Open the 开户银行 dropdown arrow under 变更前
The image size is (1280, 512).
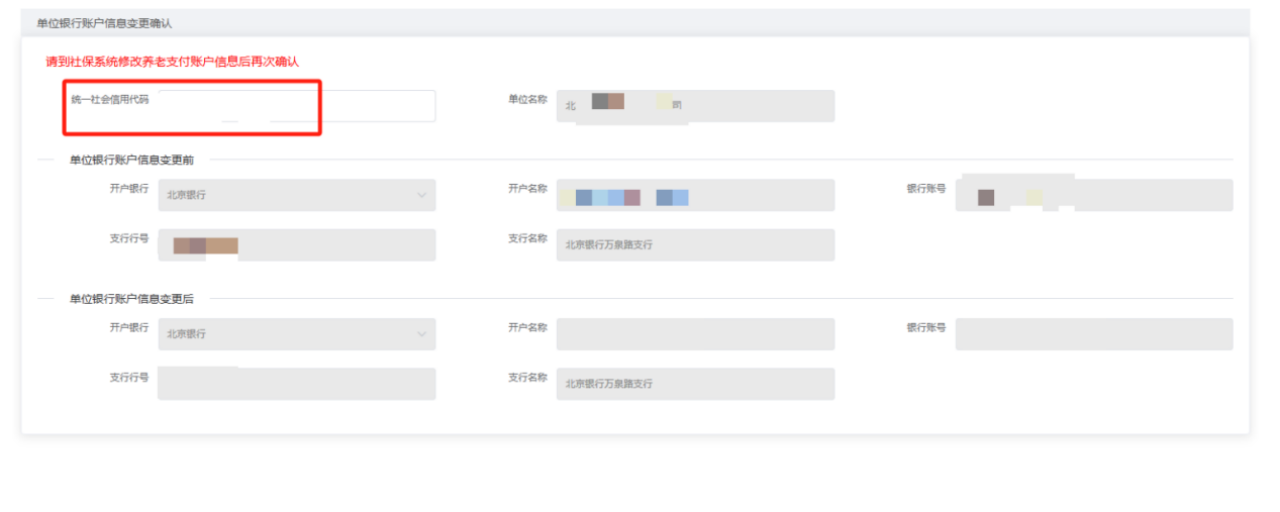pyautogui.click(x=421, y=195)
